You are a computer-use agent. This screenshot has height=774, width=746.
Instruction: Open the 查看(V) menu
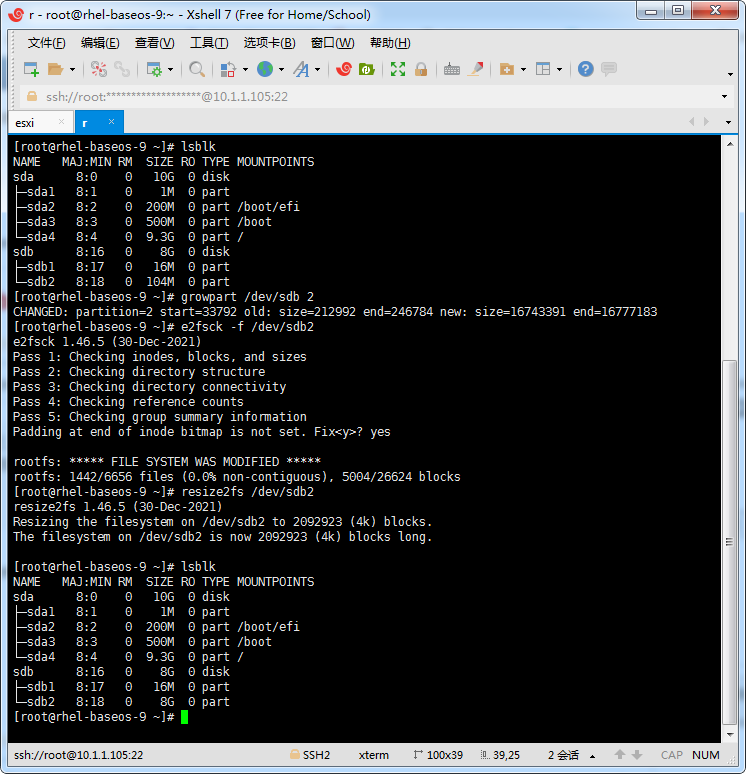pyautogui.click(x=155, y=43)
